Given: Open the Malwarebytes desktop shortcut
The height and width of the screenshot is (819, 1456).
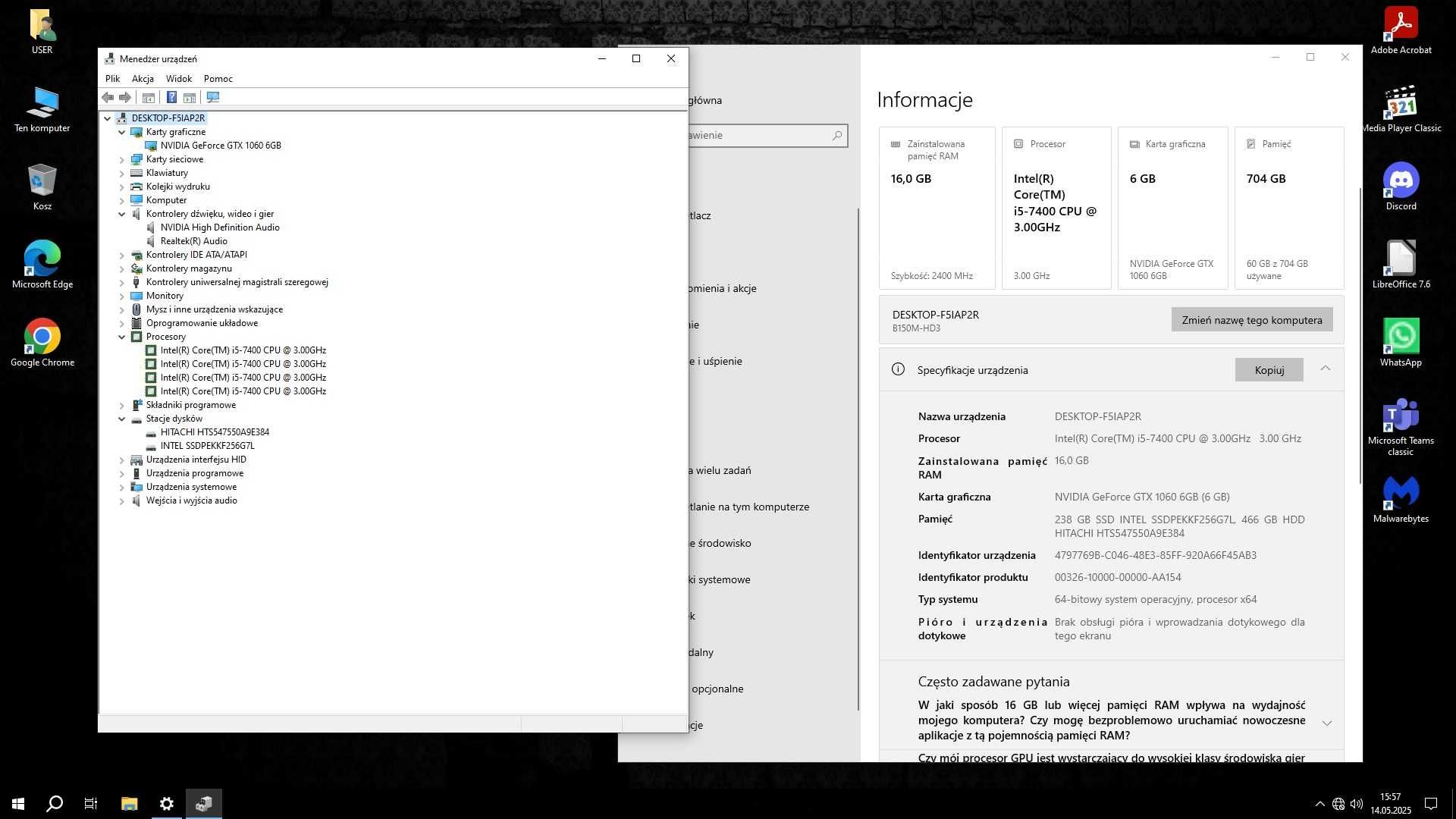Looking at the screenshot, I should (x=1401, y=499).
